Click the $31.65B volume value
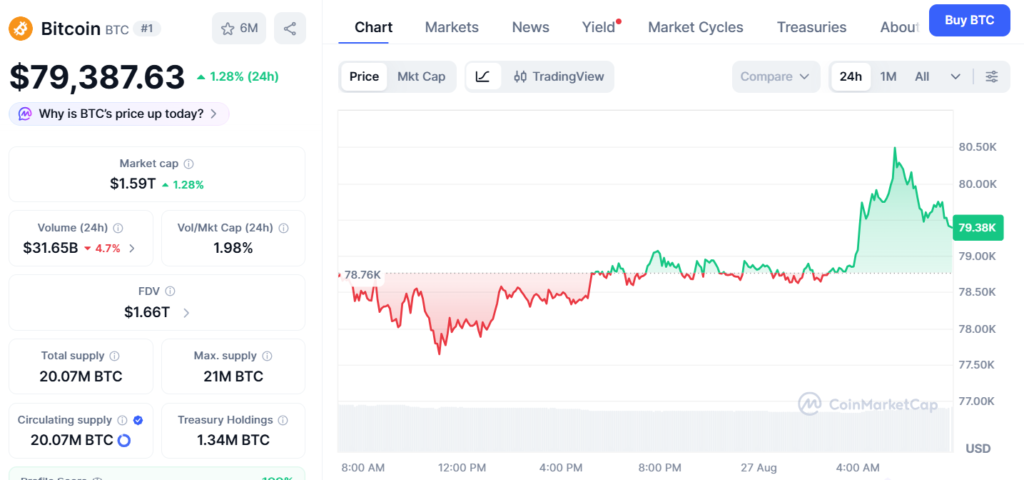The width and height of the screenshot is (1024, 480). [50, 248]
